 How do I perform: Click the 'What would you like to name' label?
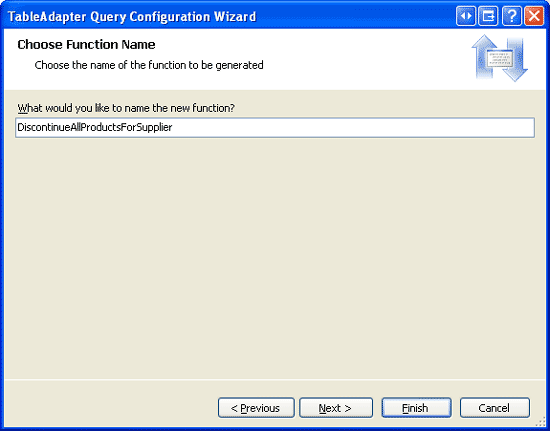tap(126, 108)
